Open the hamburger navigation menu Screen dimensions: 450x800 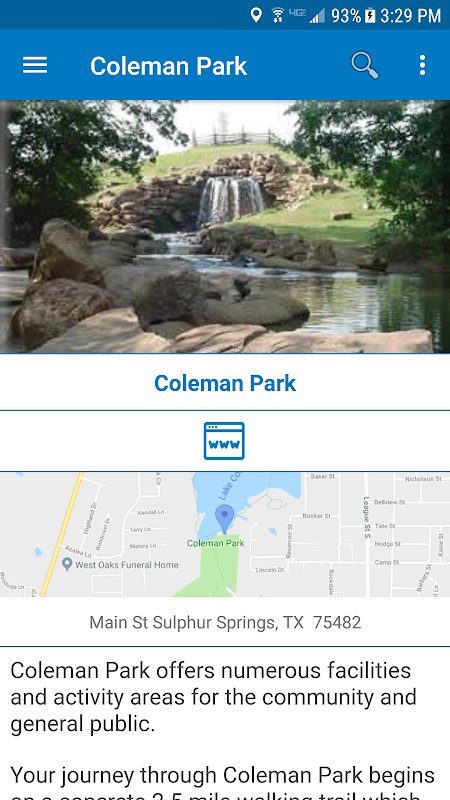[35, 65]
